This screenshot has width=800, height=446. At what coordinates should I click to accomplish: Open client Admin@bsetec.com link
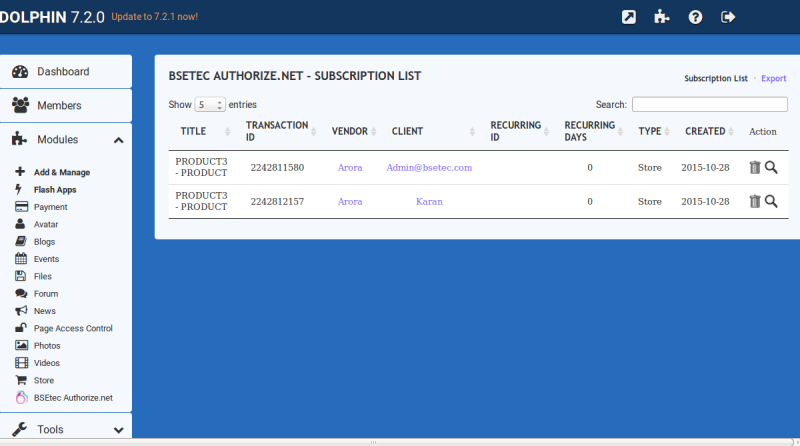tap(429, 167)
